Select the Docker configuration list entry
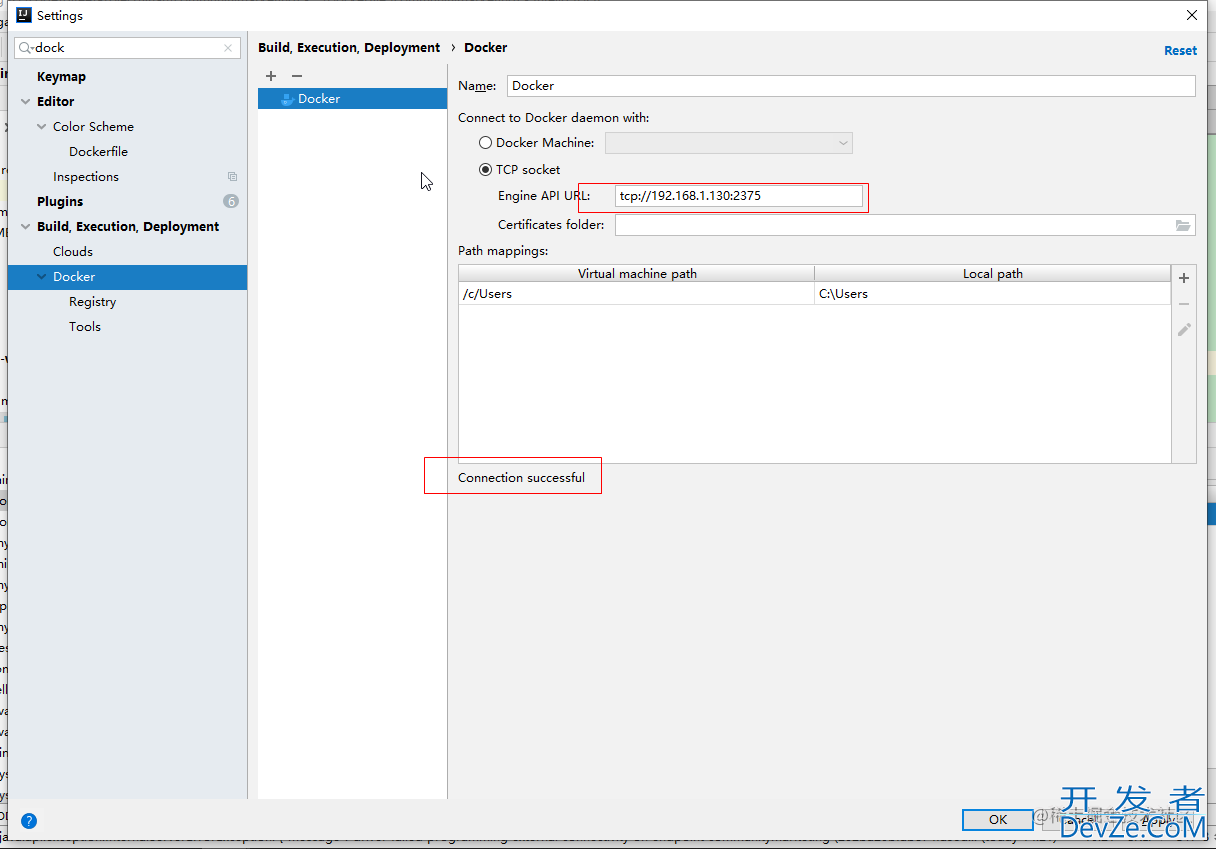 tap(352, 99)
